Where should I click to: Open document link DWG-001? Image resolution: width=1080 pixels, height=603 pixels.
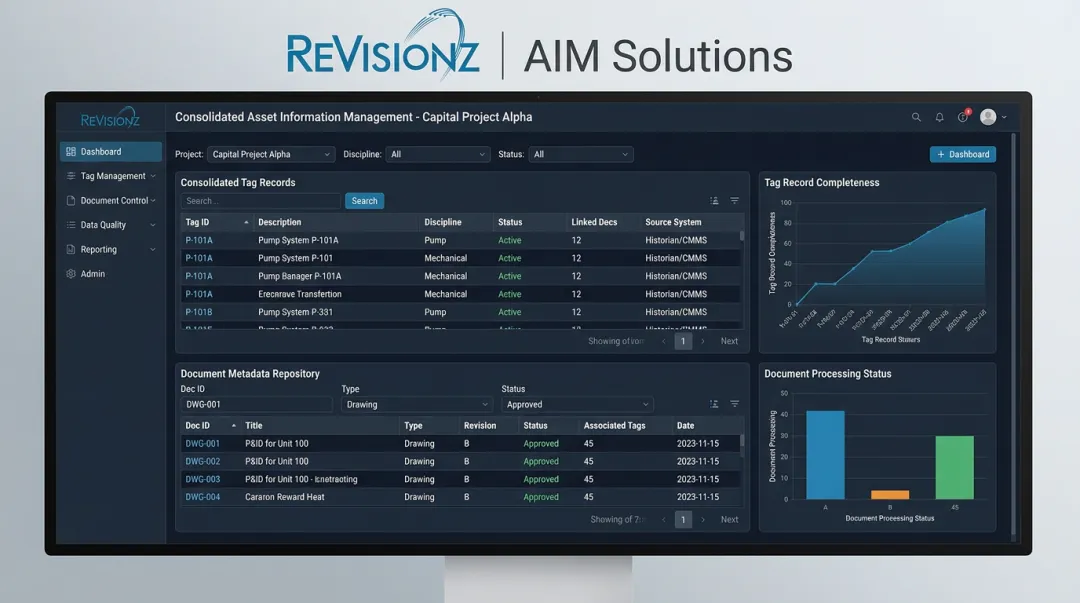[x=202, y=444]
